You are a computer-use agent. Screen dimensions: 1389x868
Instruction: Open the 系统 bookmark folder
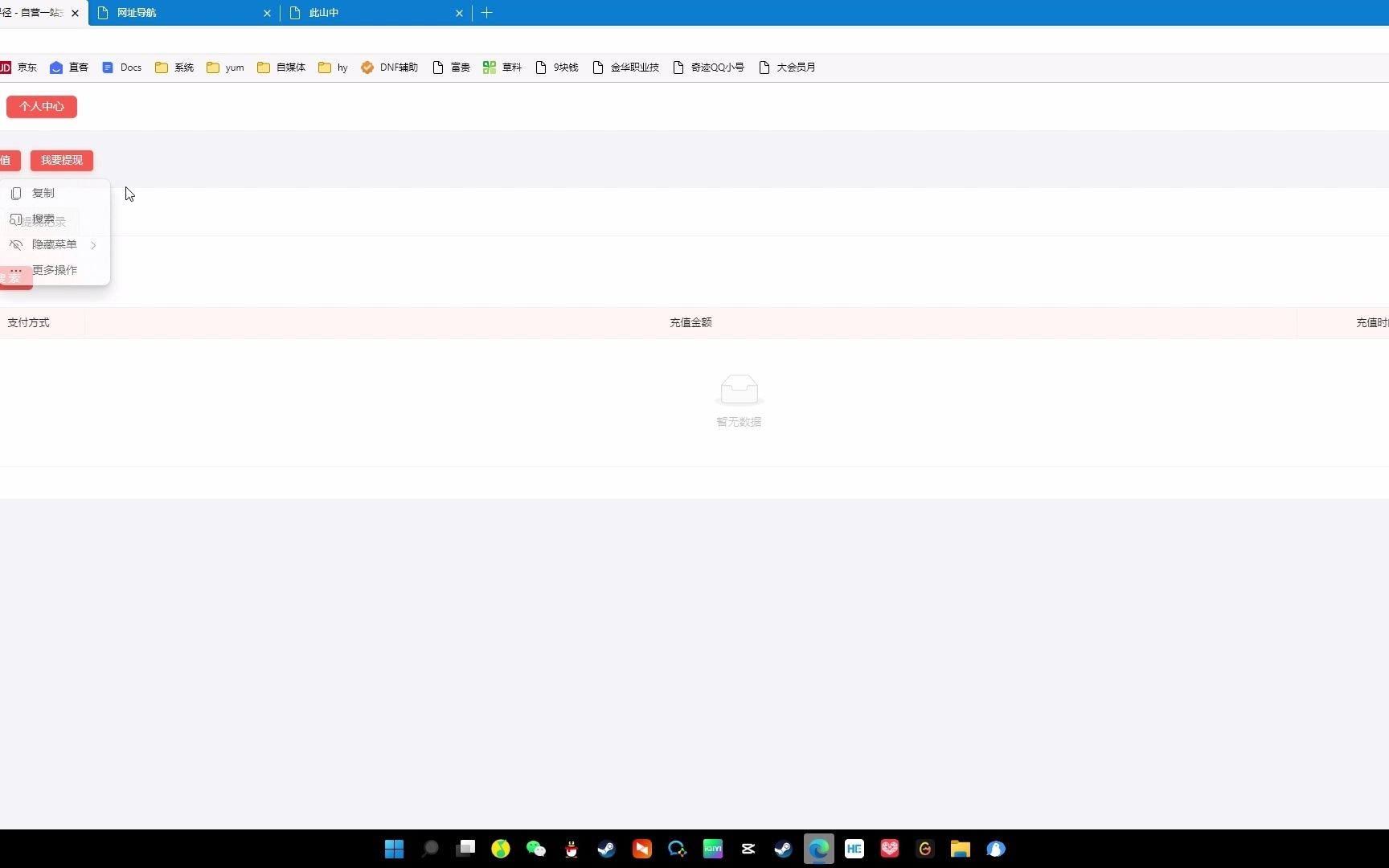[x=174, y=68]
